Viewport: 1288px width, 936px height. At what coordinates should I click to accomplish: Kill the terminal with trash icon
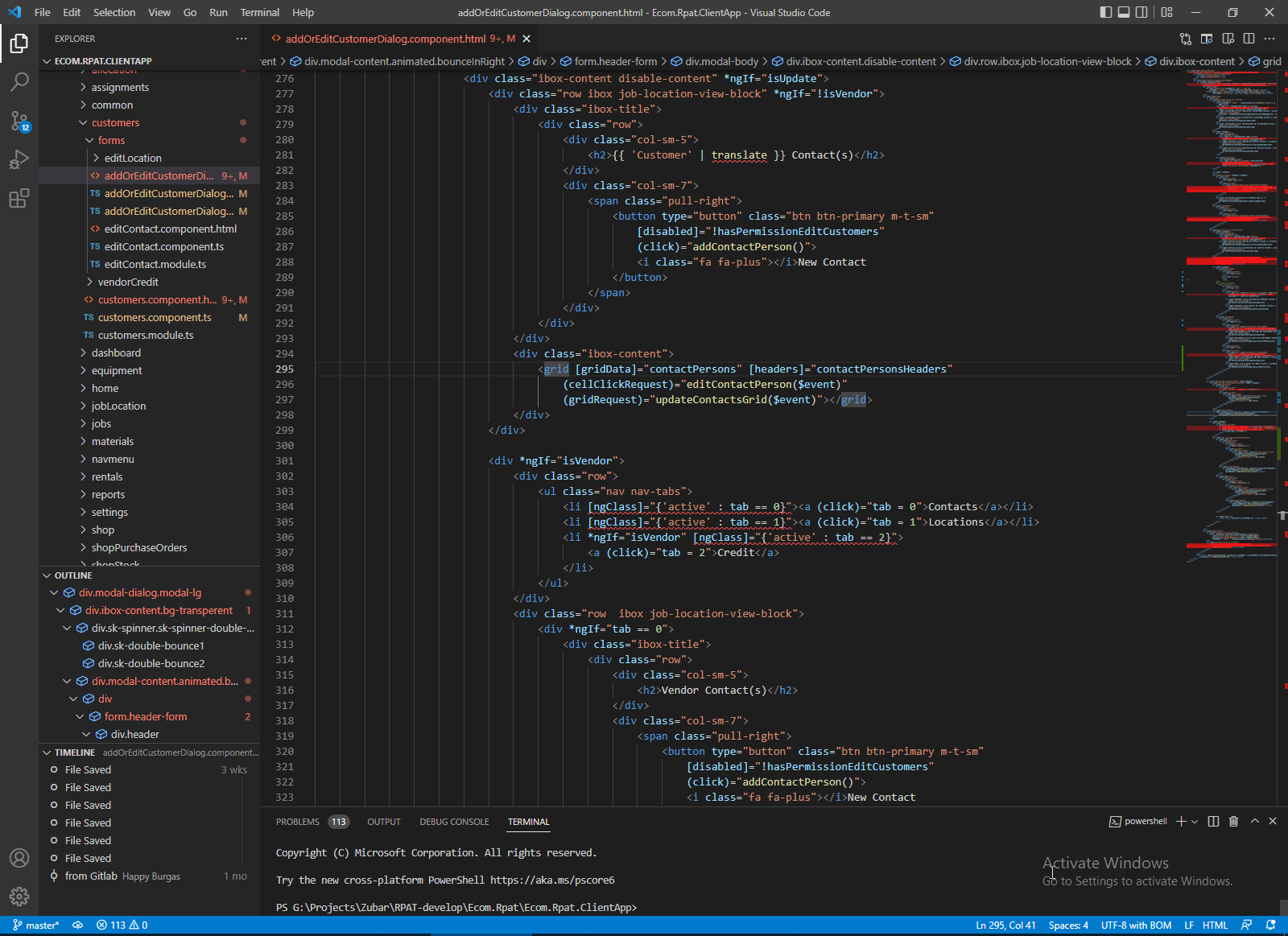(1233, 822)
